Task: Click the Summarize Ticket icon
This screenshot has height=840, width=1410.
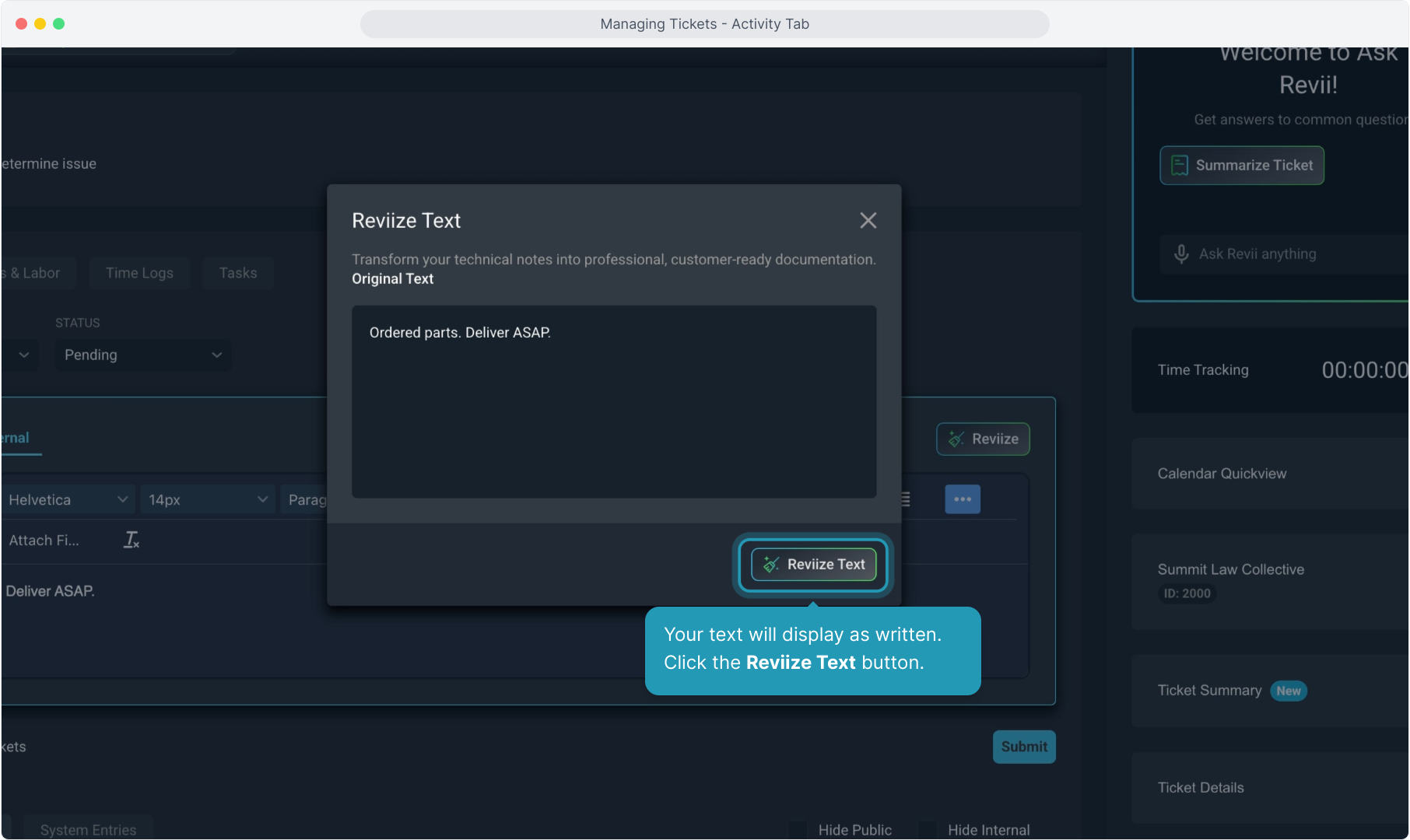Action: point(1180,166)
